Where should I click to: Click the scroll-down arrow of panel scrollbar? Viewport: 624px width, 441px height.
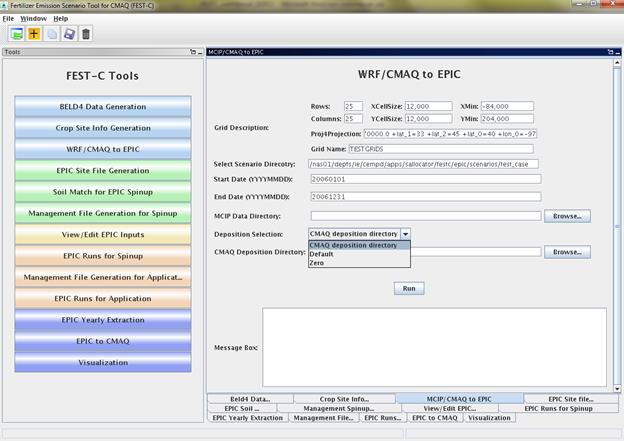coord(617,388)
